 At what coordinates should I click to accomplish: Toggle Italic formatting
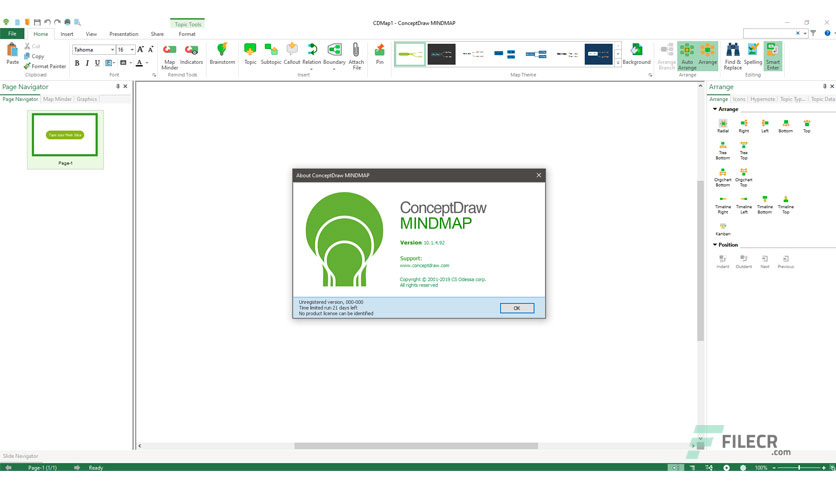[x=87, y=63]
